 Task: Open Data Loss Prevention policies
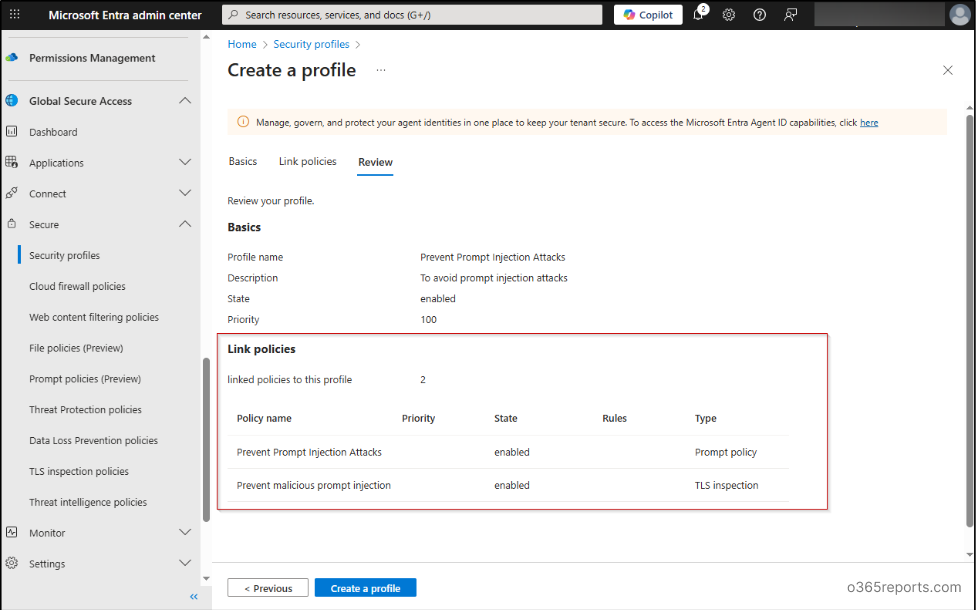pyautogui.click(x=93, y=440)
